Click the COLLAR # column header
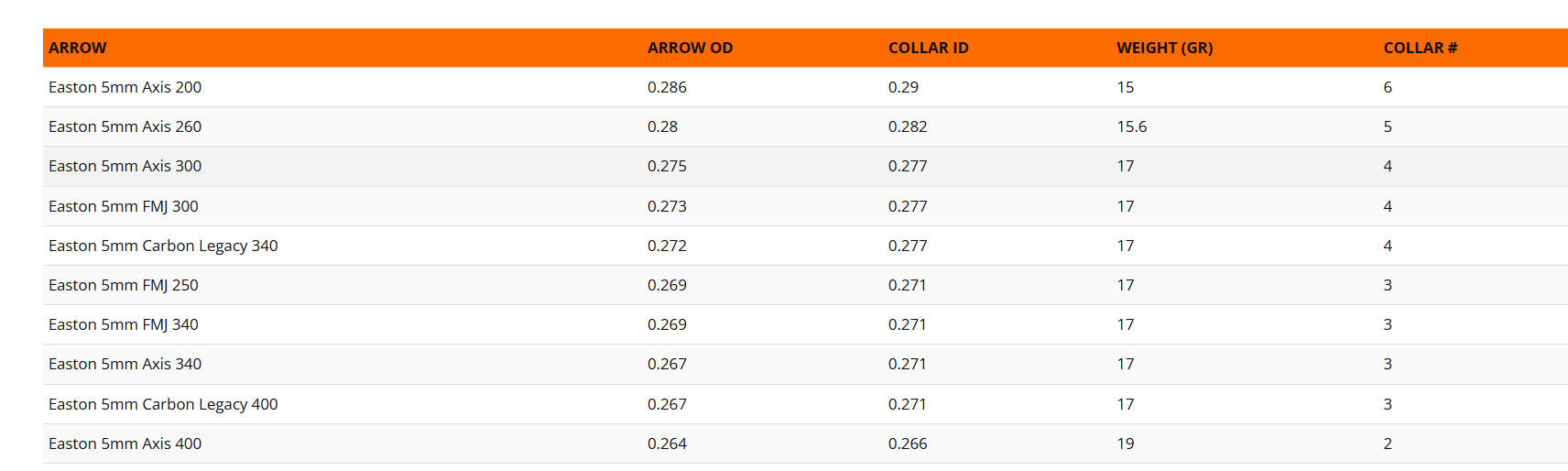Viewport: 1568px width, 471px height. click(x=1420, y=48)
